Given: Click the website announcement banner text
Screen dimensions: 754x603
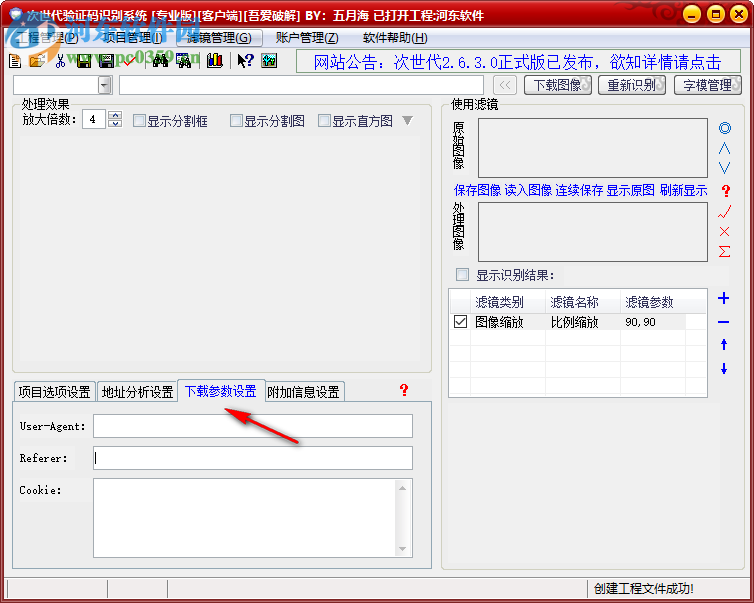Looking at the screenshot, I should tap(518, 62).
